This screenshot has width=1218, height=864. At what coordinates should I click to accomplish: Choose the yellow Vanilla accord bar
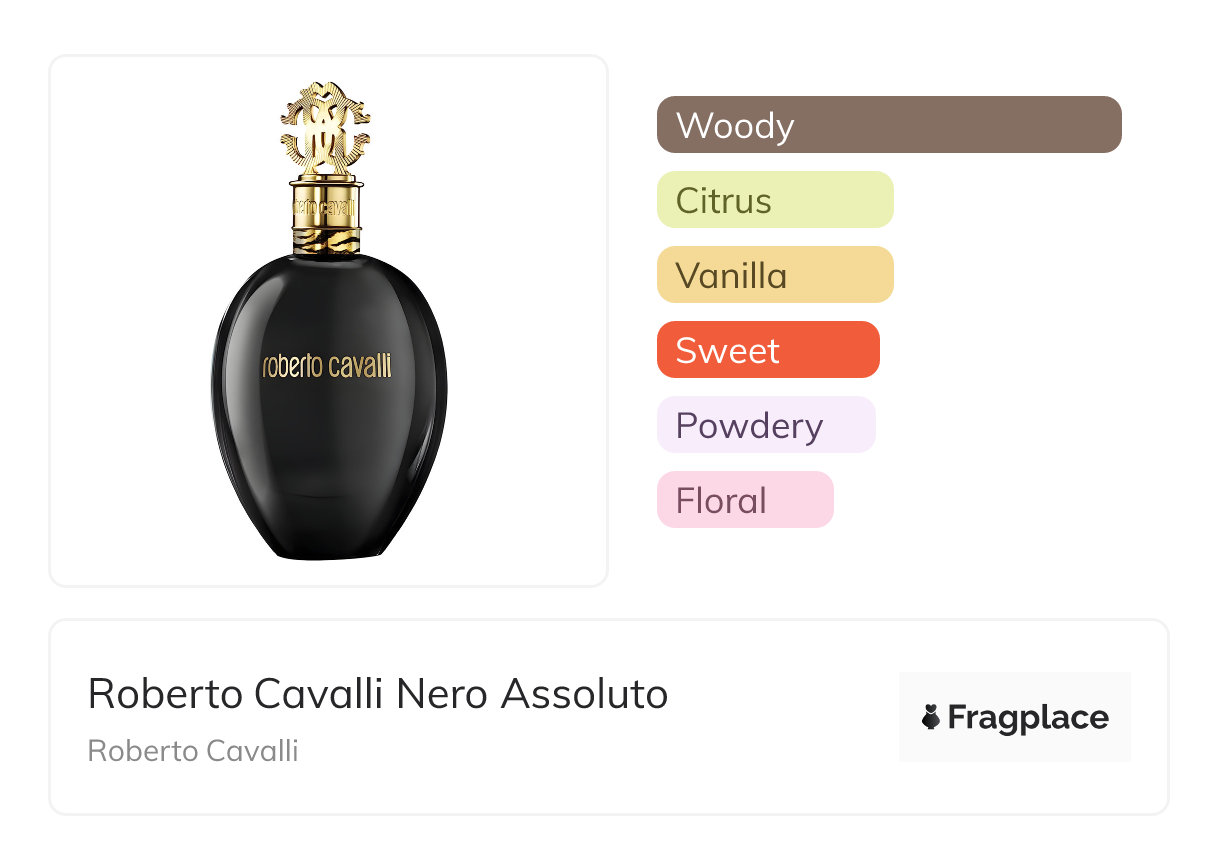click(x=775, y=275)
